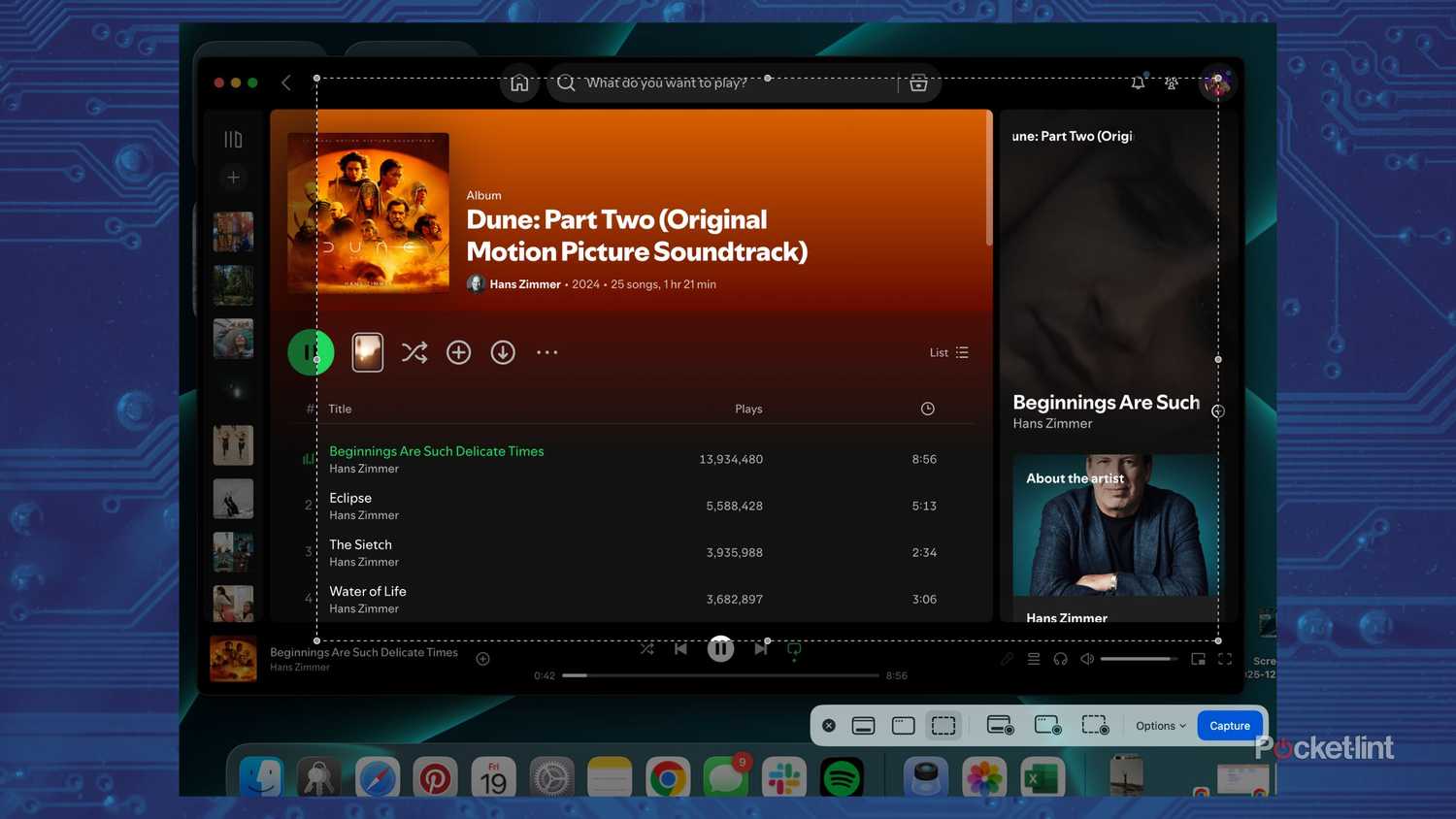Pause Beginnings Are Such Delicate Times

[x=720, y=648]
